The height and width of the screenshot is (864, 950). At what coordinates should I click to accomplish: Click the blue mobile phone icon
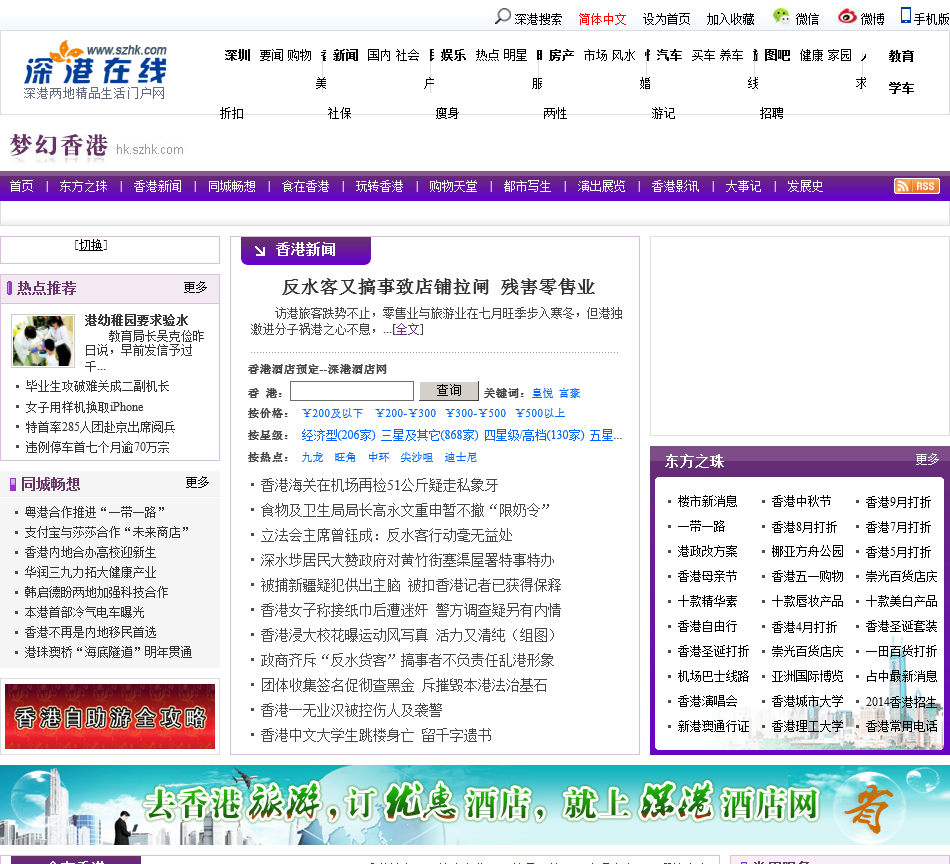click(x=905, y=16)
